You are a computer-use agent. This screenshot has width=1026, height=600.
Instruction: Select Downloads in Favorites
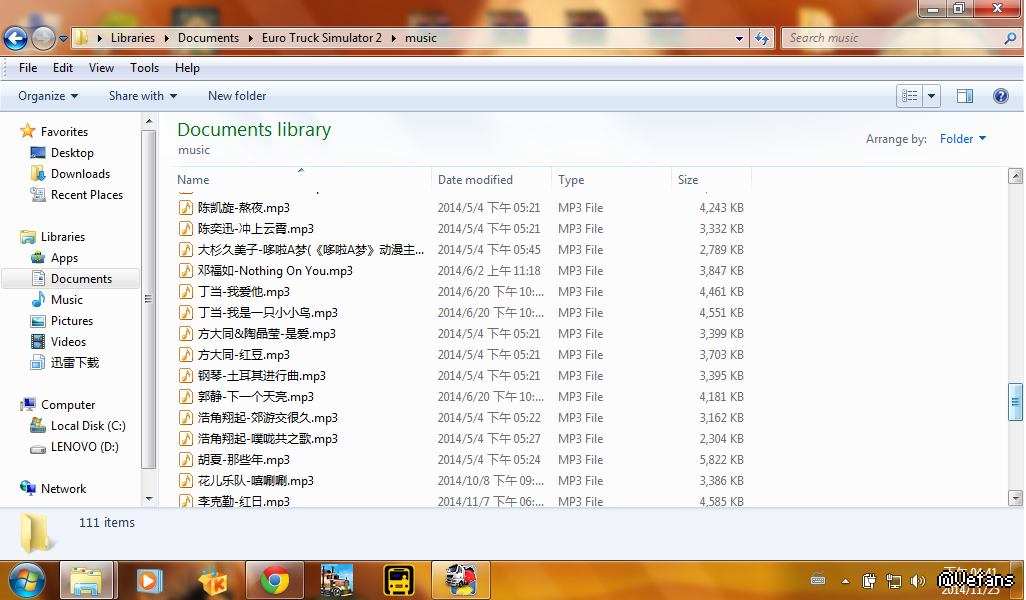pyautogui.click(x=70, y=173)
